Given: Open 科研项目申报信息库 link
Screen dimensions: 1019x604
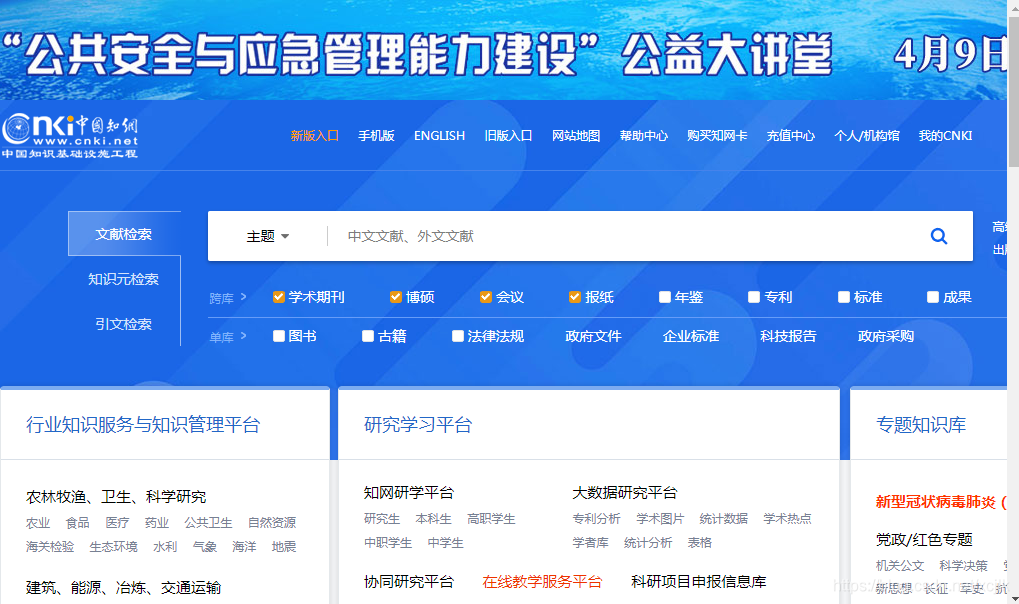Looking at the screenshot, I should (x=699, y=581).
